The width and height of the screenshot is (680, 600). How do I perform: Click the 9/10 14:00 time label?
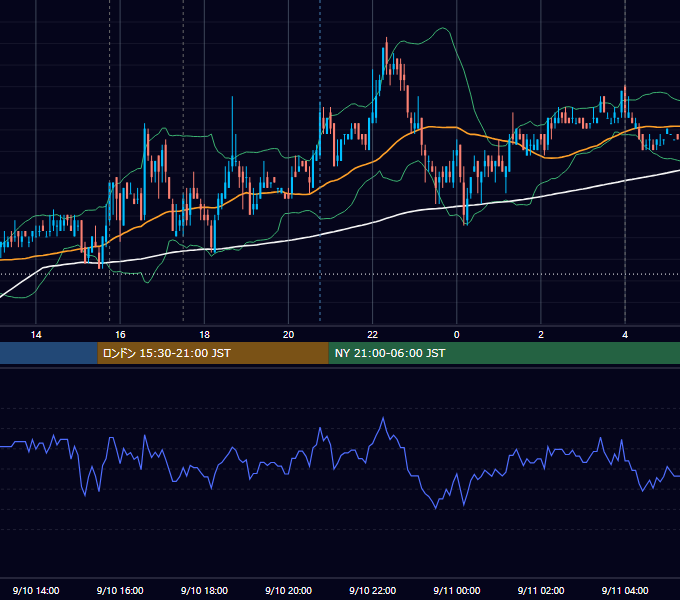click(x=36, y=590)
